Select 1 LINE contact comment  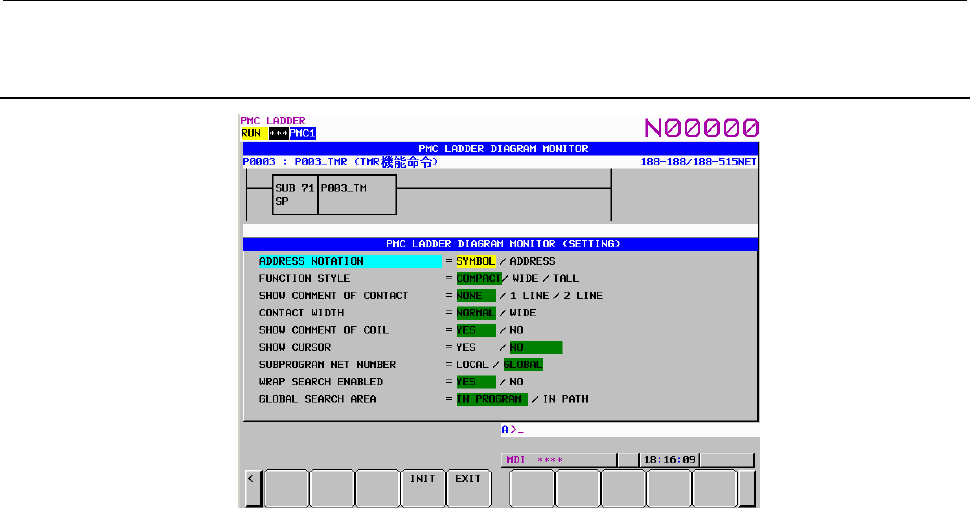pos(530,296)
